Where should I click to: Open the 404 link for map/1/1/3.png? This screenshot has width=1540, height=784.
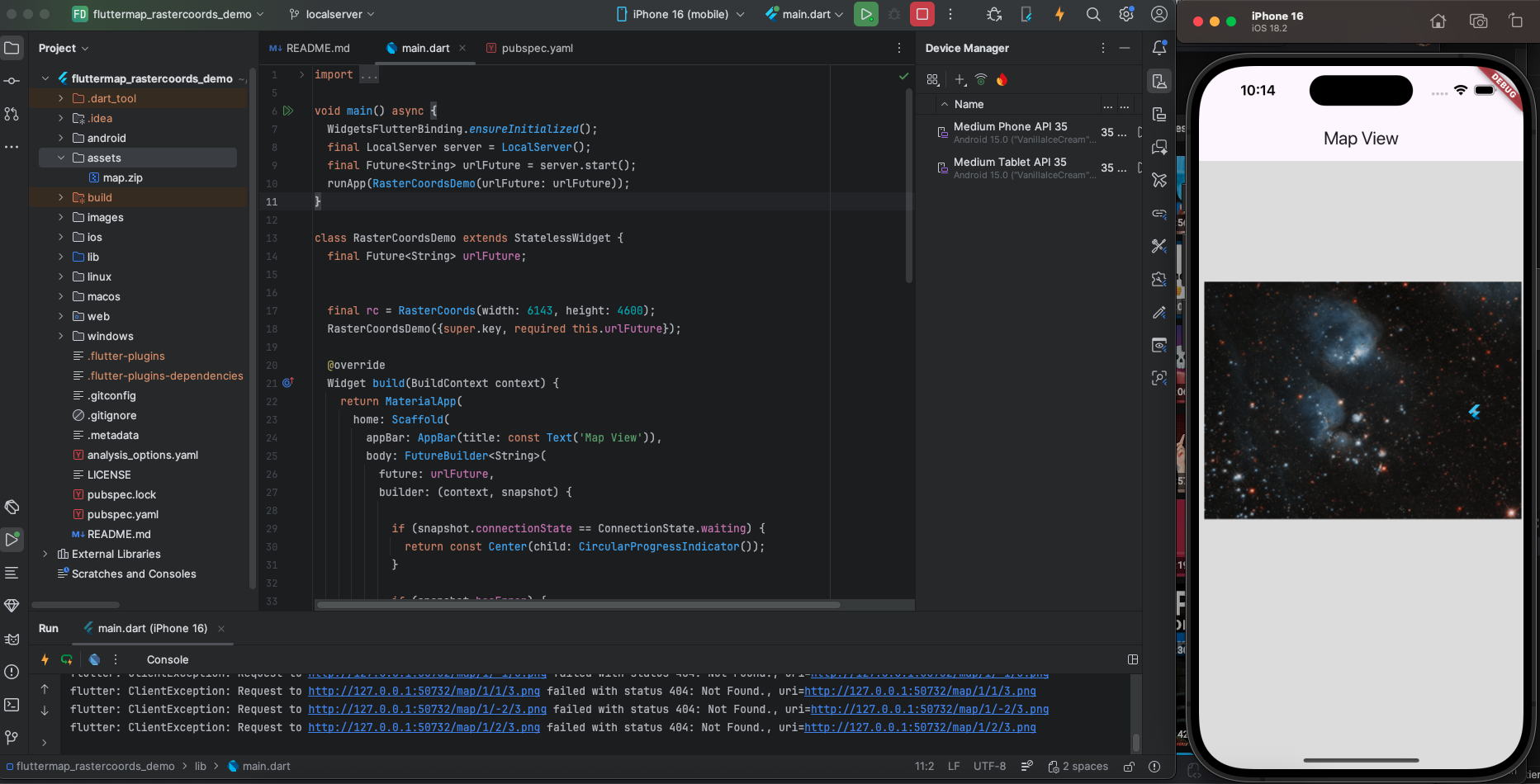(x=424, y=692)
